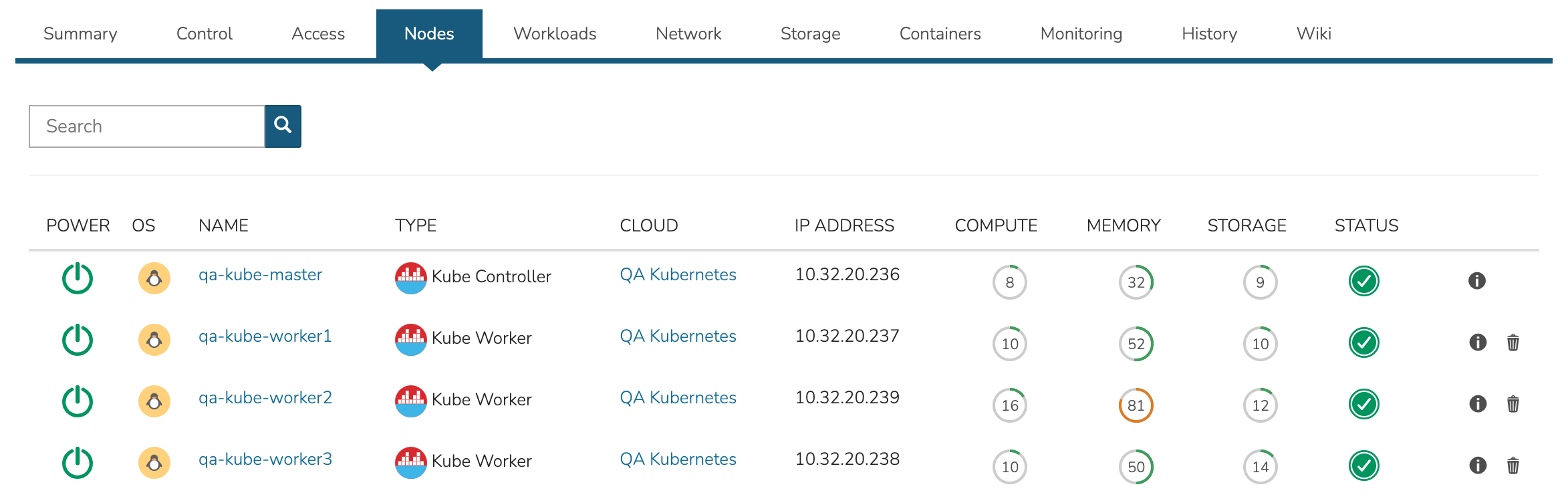Click the trash icon for qa-kube-worker3
1568x503 pixels.
1513,466
